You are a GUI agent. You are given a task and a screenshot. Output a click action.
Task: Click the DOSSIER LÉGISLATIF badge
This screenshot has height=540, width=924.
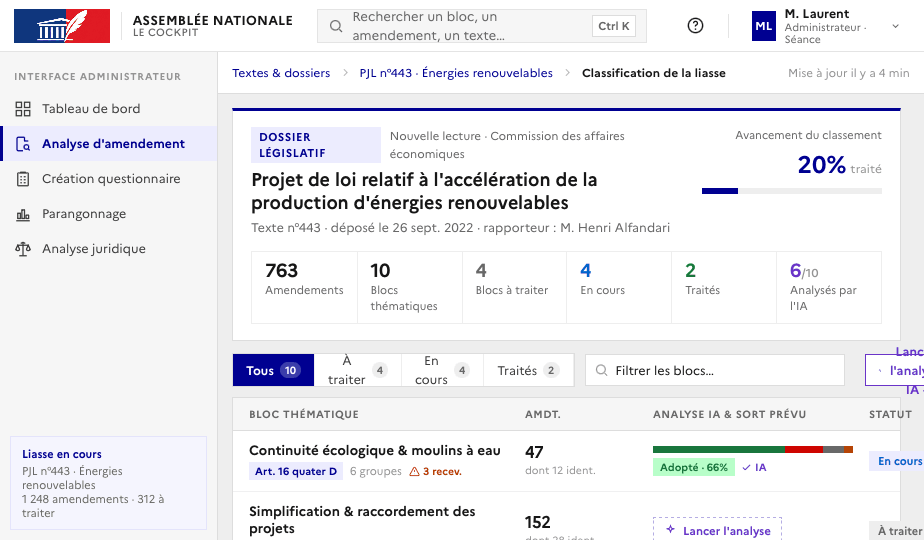[x=316, y=145]
